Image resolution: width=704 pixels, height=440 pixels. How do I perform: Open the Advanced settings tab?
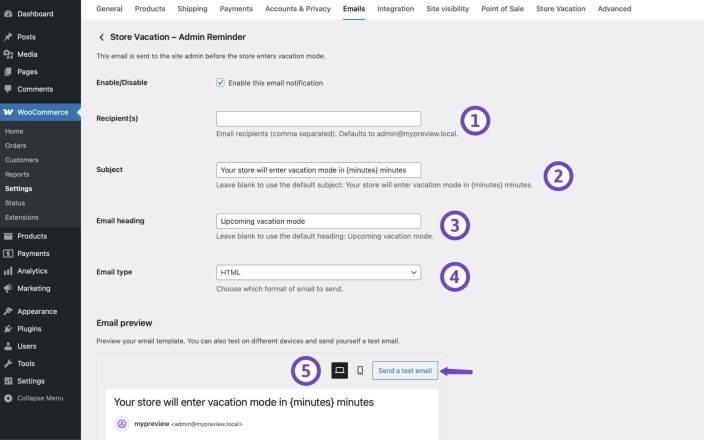coord(614,9)
